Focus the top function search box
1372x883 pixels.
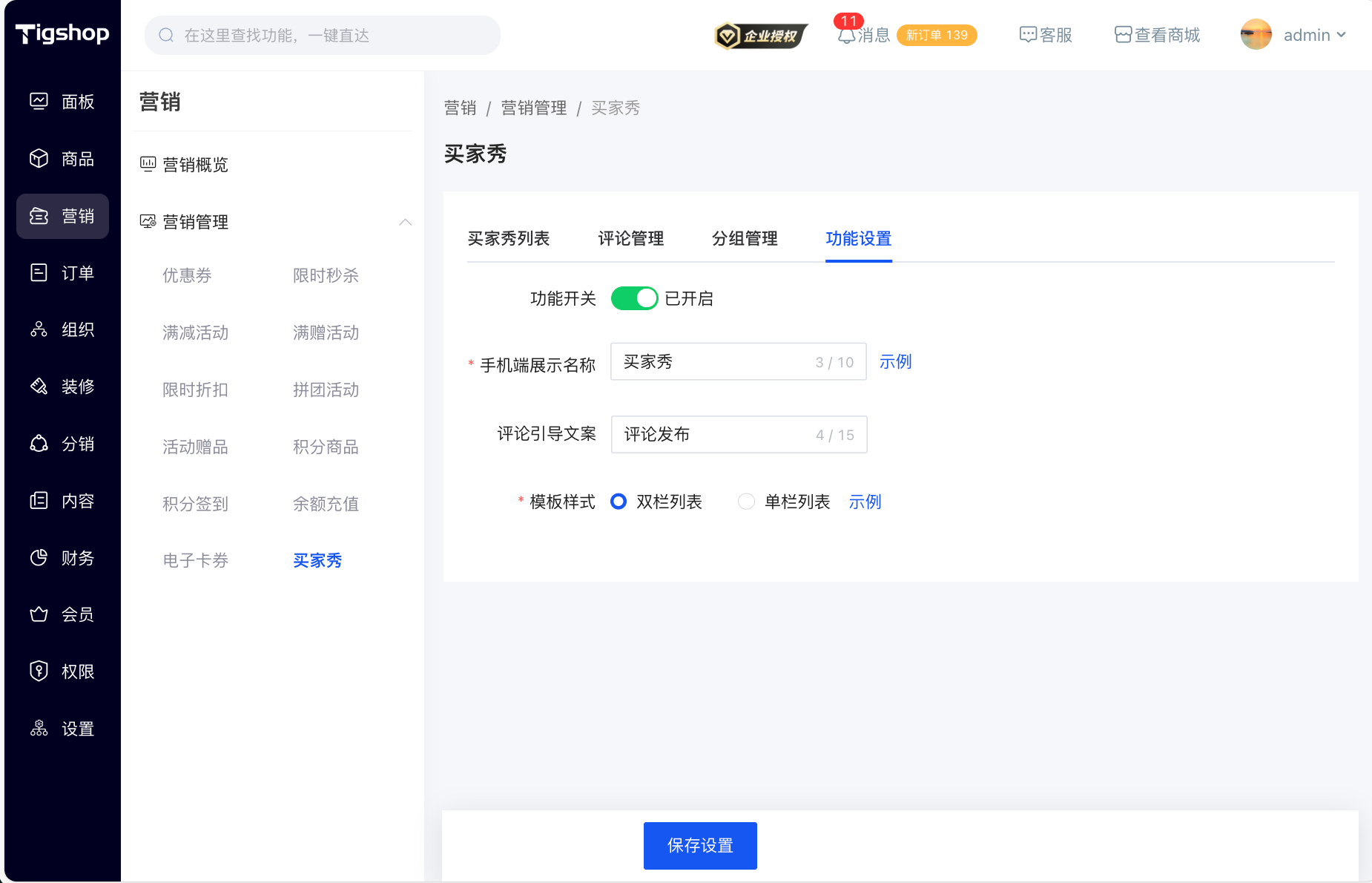323,35
